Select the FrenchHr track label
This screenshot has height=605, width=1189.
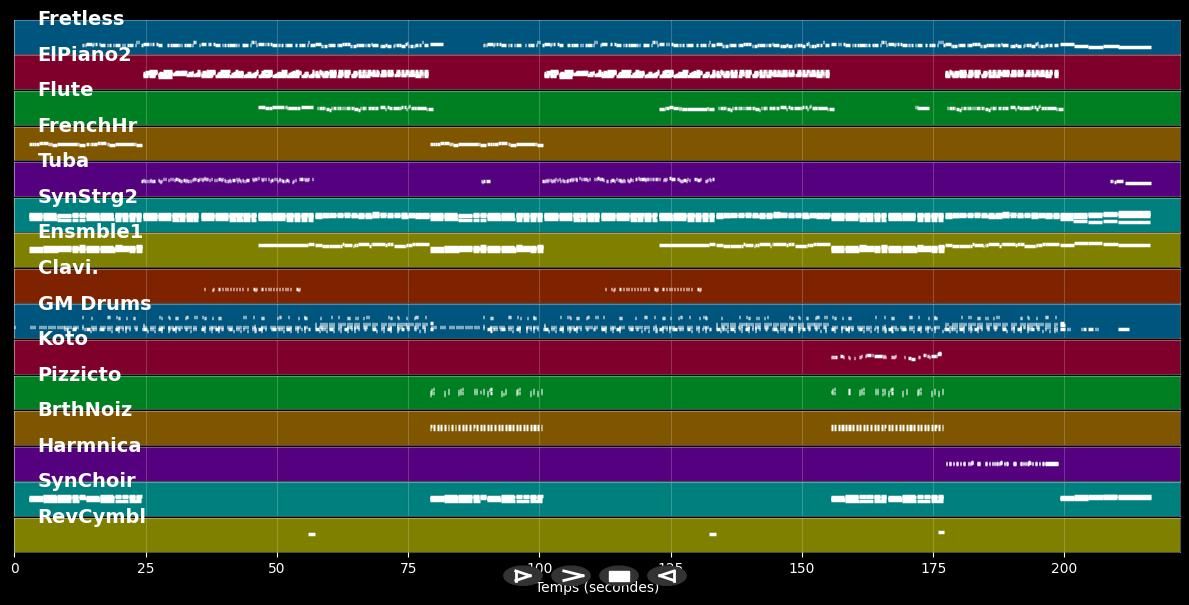87,126
